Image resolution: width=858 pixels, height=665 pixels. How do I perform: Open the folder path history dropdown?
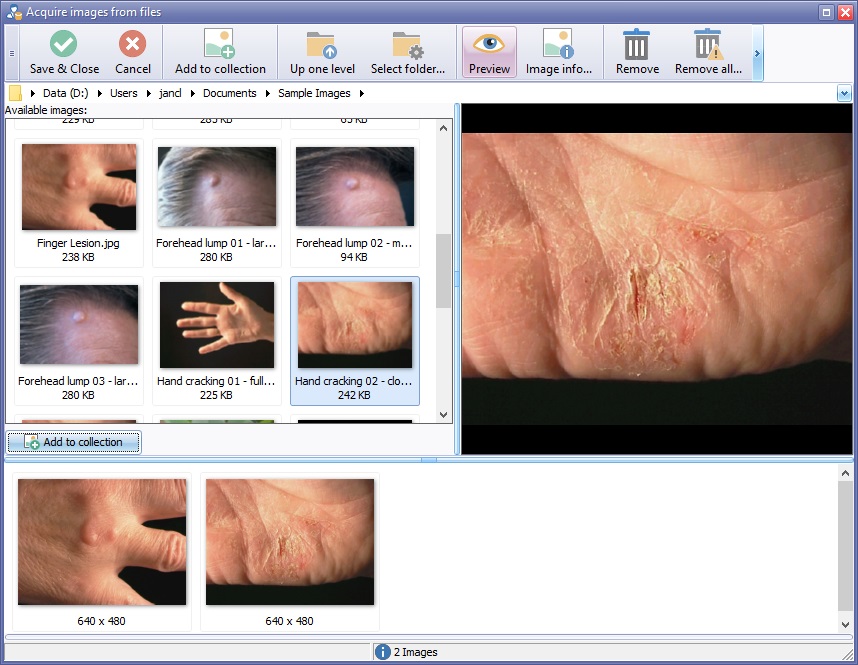[845, 93]
